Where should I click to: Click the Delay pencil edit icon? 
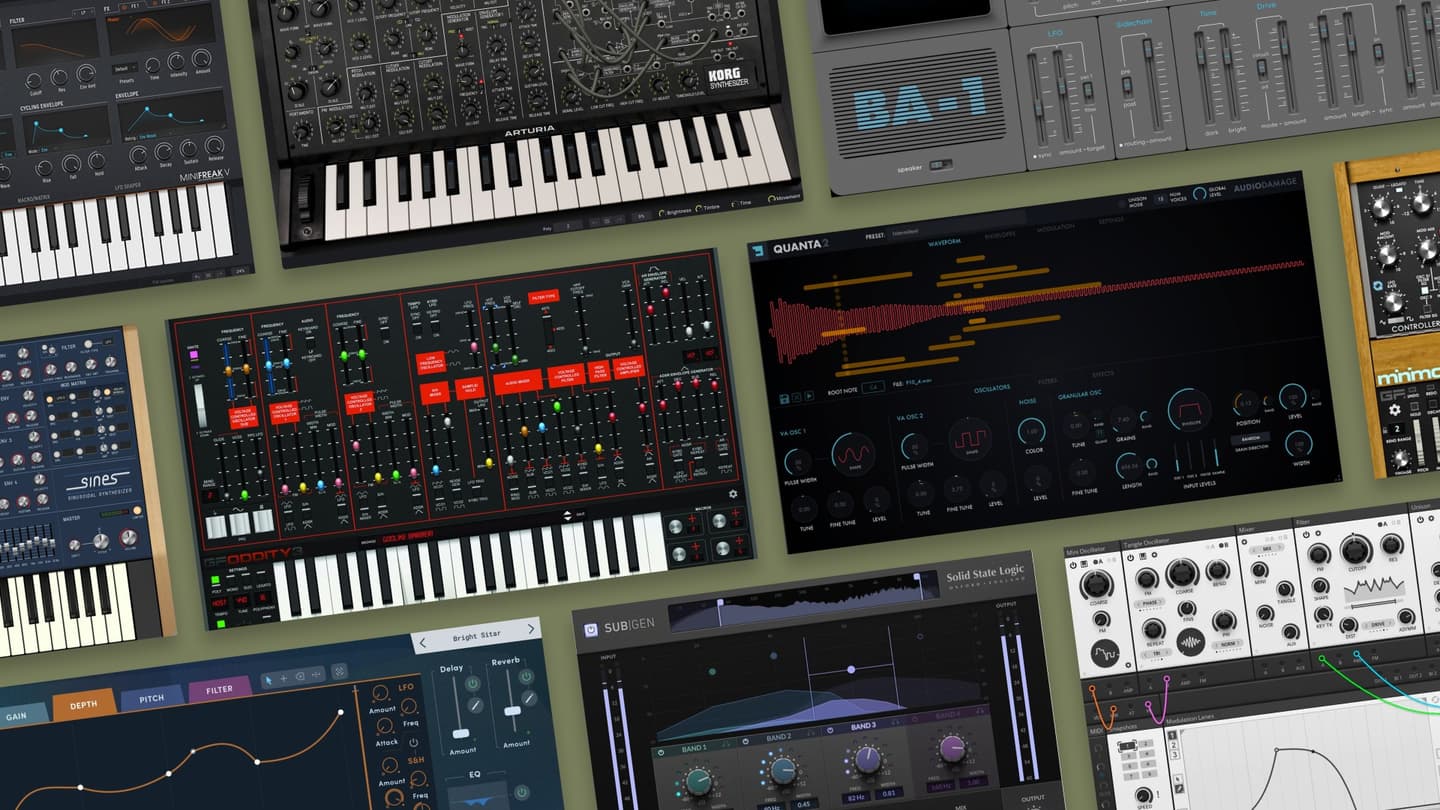tap(475, 704)
